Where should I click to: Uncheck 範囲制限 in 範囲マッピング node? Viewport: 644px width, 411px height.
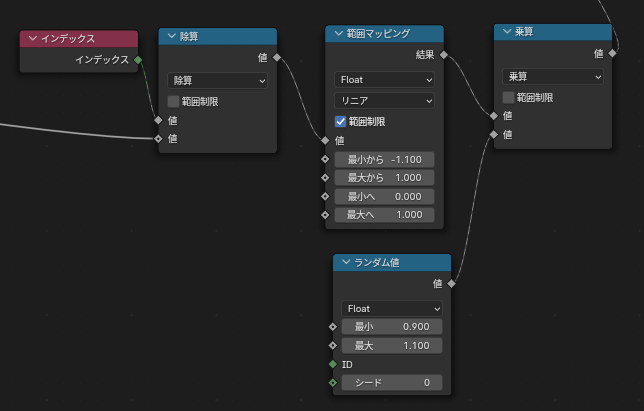click(x=341, y=121)
